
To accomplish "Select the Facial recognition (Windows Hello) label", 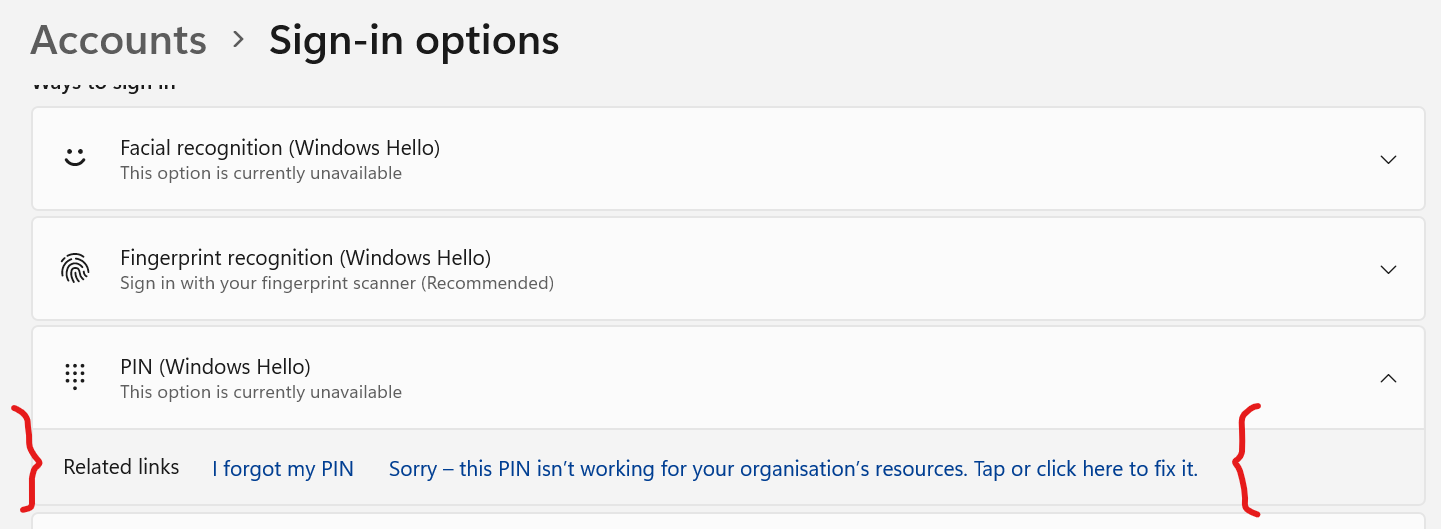I will (280, 148).
